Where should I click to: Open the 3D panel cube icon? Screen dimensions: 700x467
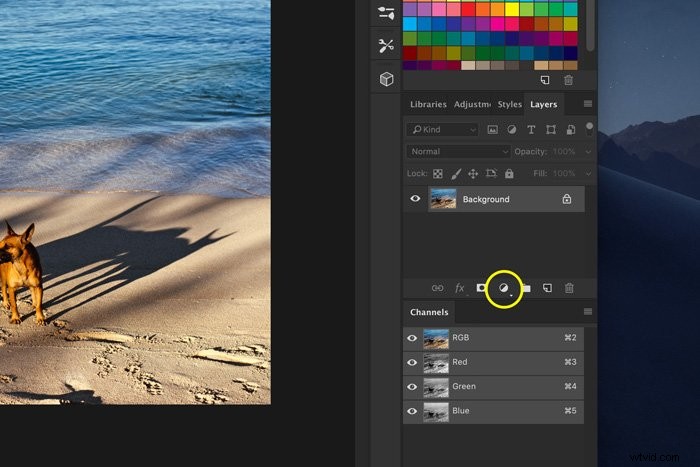pos(387,79)
